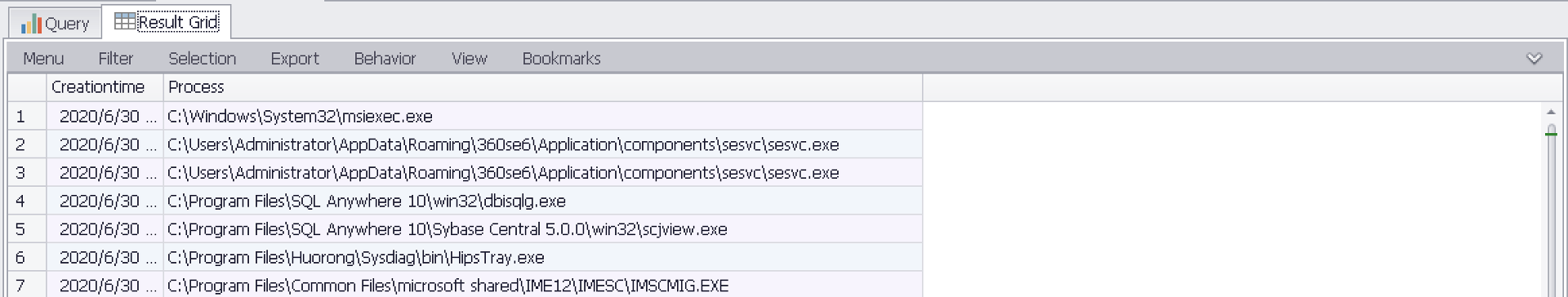This screenshot has width=1568, height=297.
Task: Open the Behavior menu
Action: tap(385, 59)
